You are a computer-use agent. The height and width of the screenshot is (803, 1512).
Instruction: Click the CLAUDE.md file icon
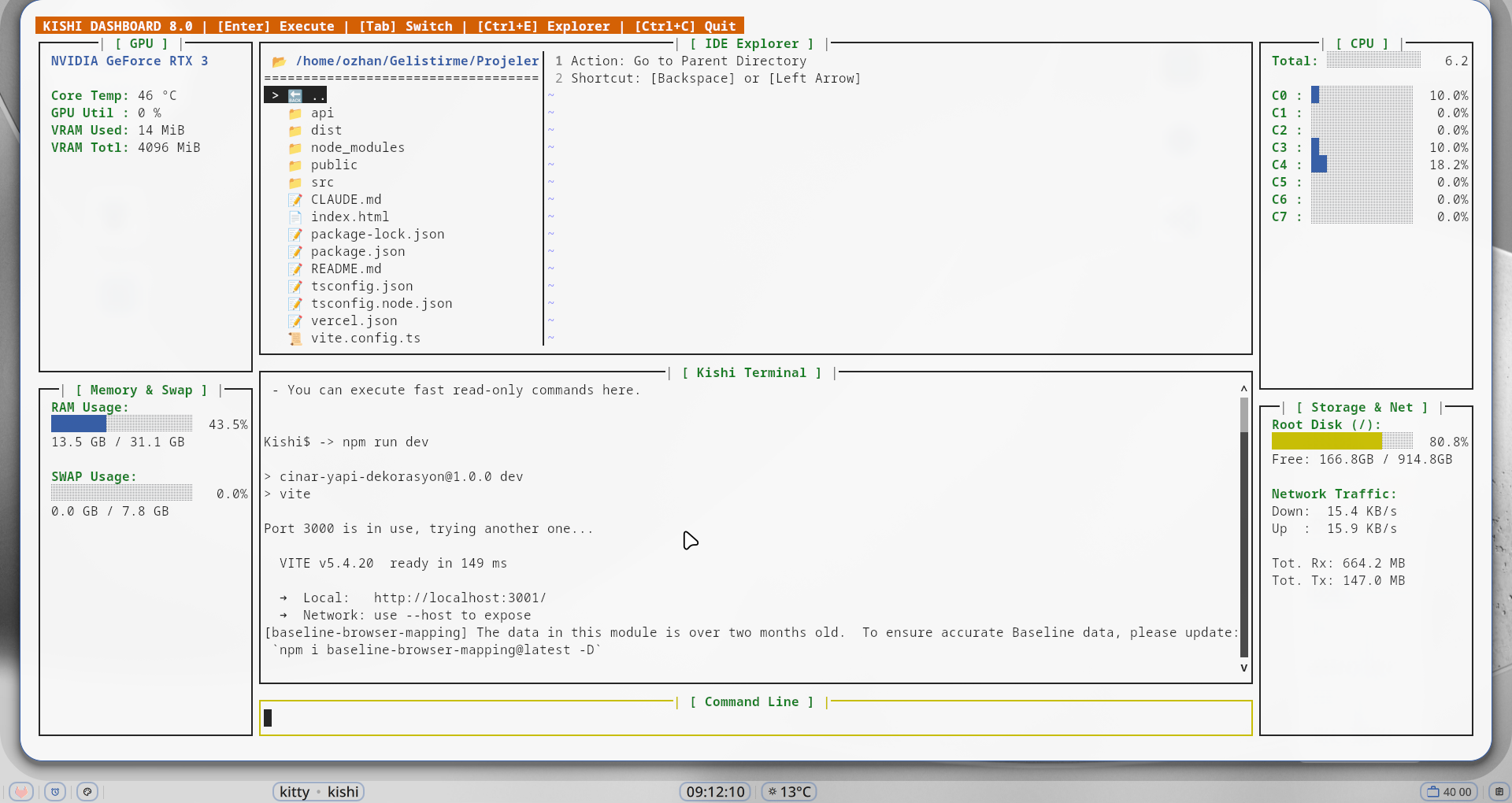pos(295,200)
